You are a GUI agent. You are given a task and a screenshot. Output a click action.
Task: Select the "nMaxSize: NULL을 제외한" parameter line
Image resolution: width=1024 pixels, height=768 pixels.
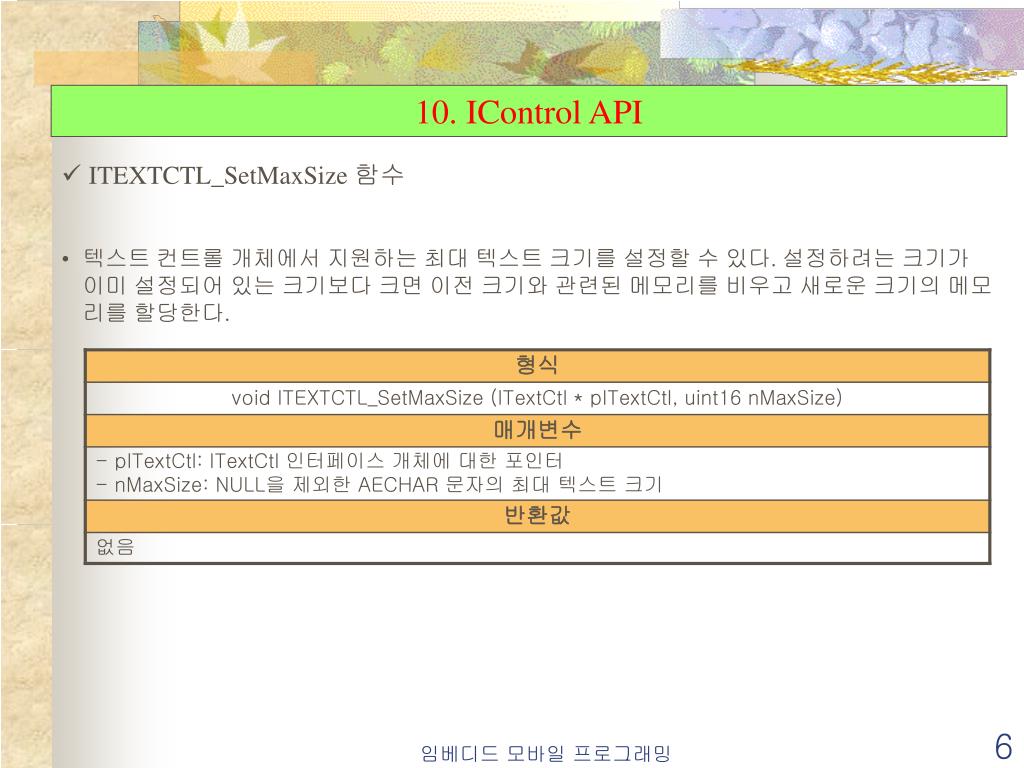pos(379,485)
